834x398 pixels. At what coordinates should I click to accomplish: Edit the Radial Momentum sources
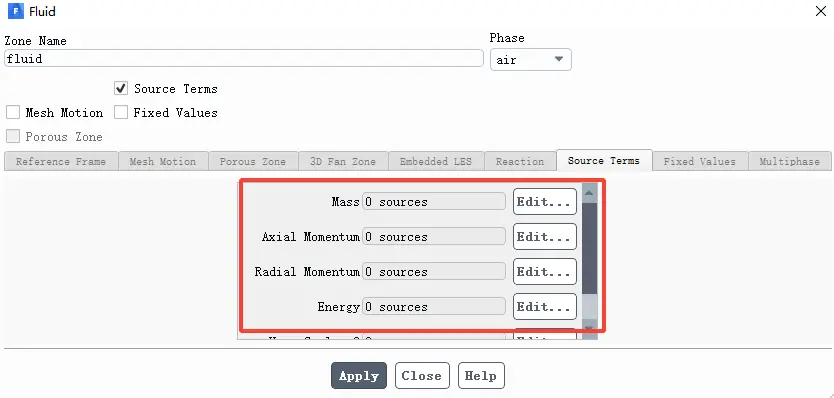point(545,272)
